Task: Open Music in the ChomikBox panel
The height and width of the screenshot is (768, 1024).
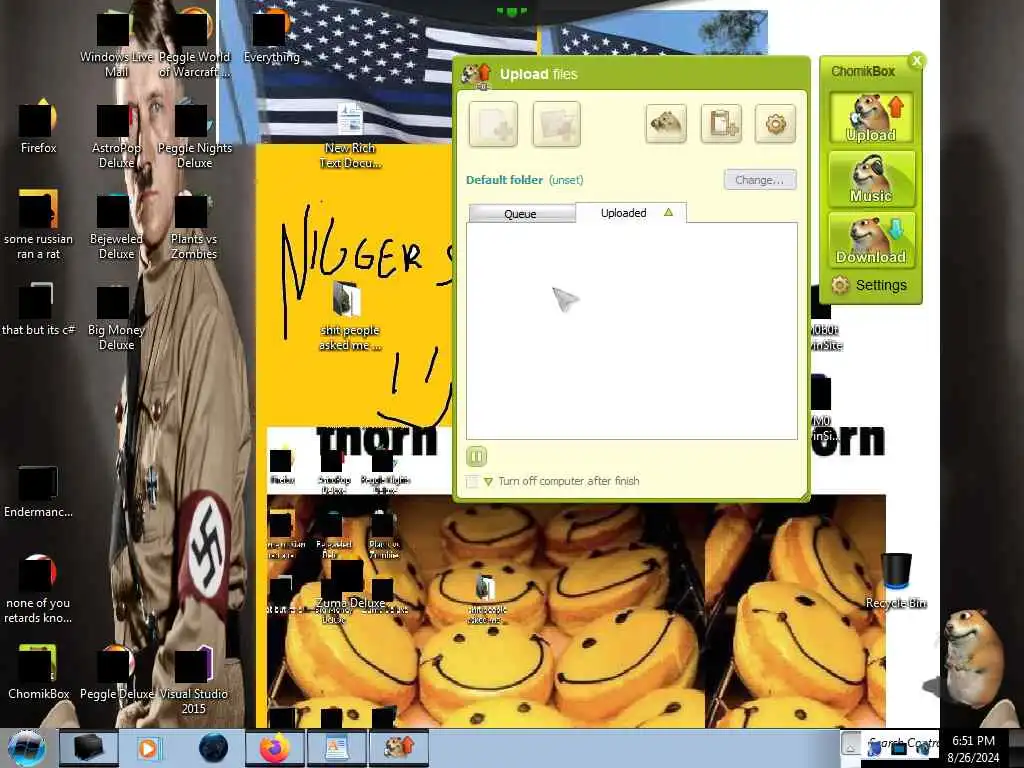Action: tap(871, 179)
